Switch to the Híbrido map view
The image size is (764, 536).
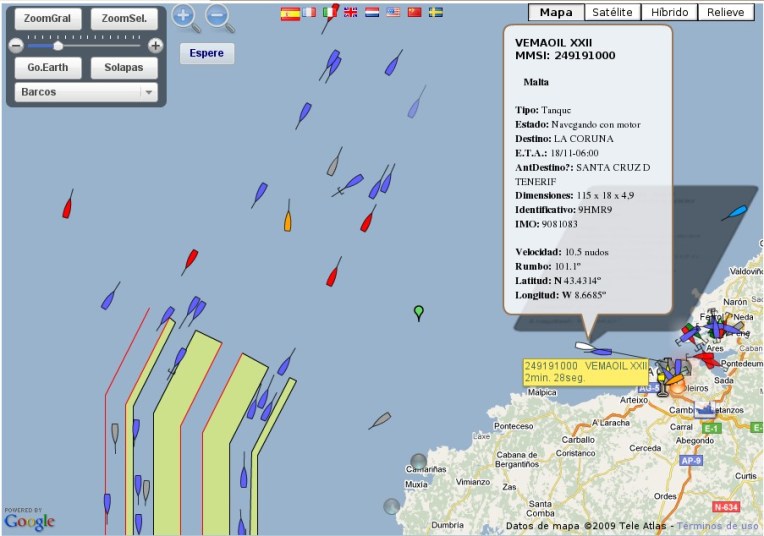click(668, 12)
